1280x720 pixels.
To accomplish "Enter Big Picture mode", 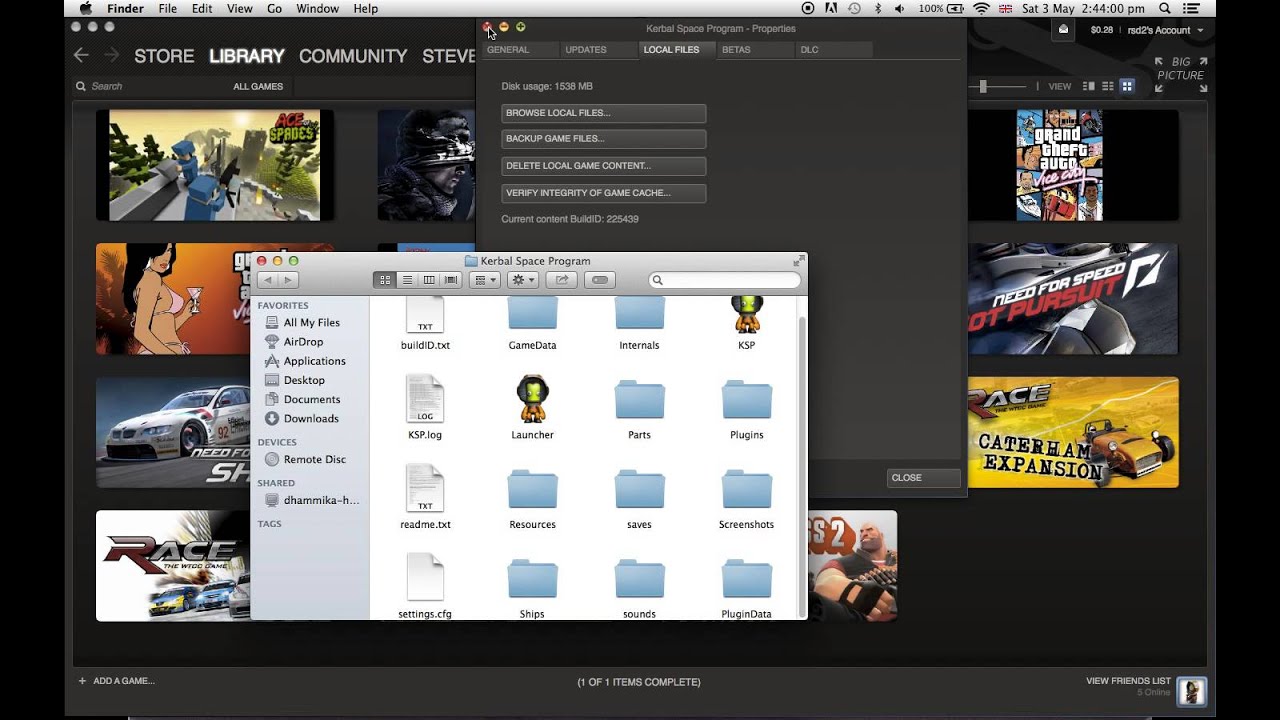I will coord(1181,75).
